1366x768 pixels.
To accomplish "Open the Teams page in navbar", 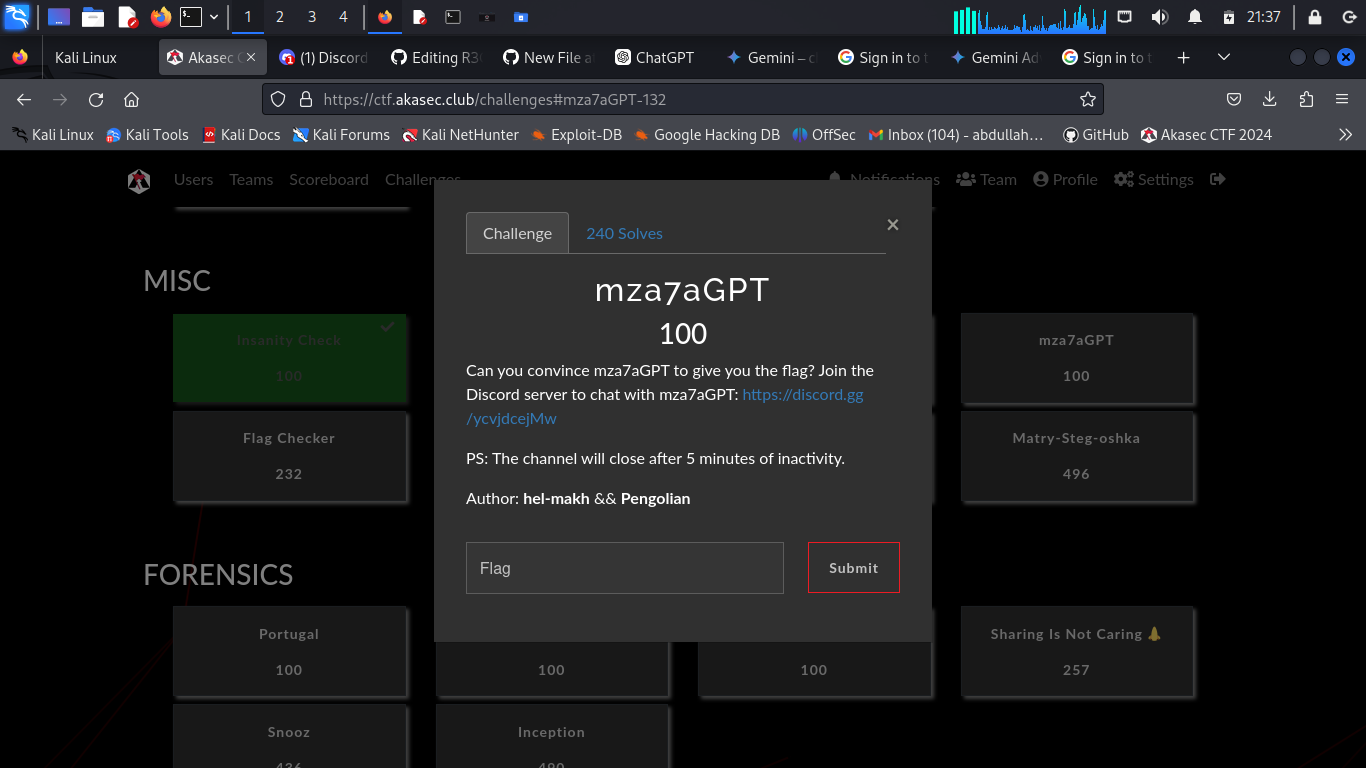I will (x=251, y=180).
